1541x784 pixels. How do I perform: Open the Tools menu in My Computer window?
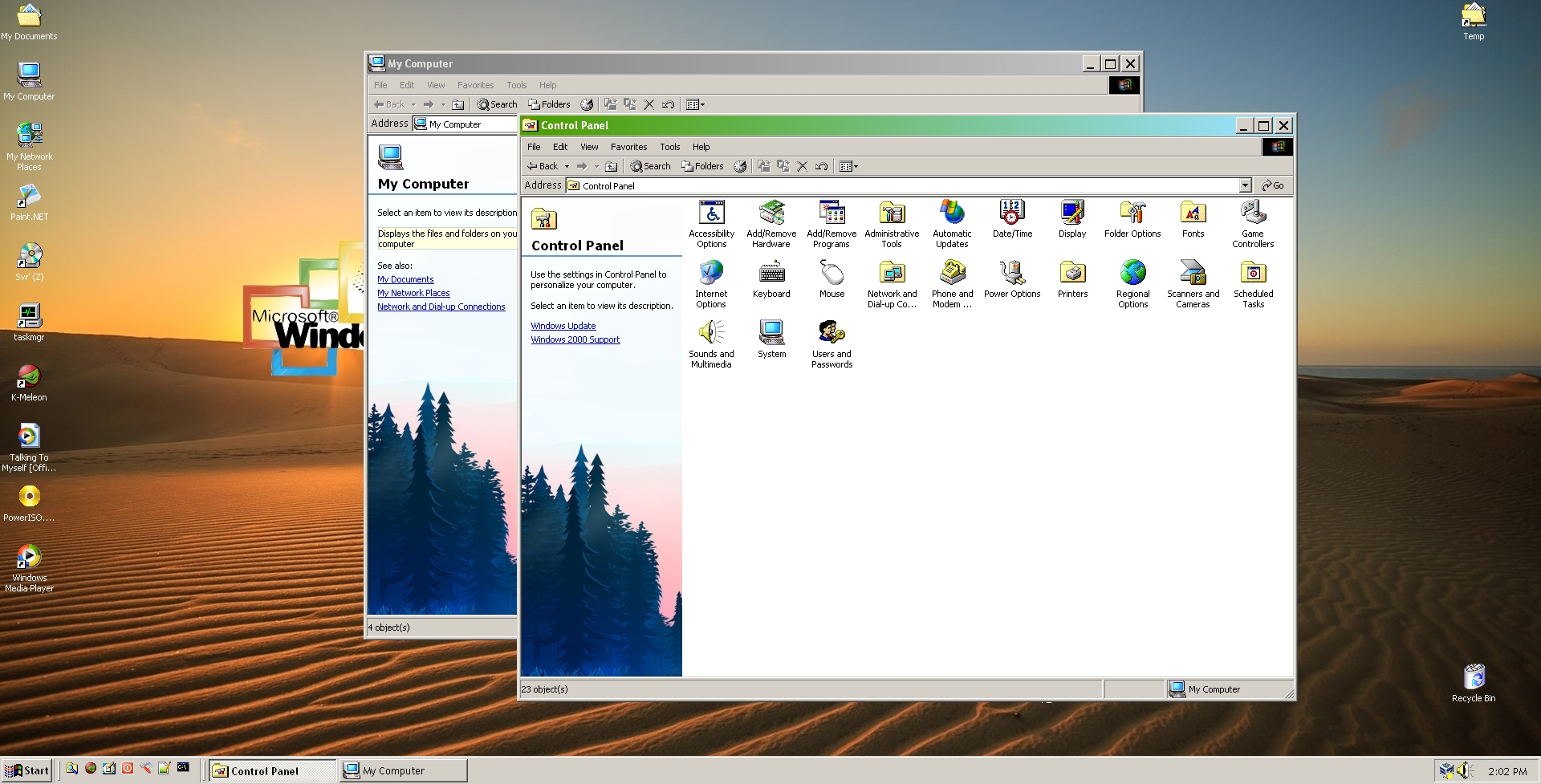pos(516,85)
